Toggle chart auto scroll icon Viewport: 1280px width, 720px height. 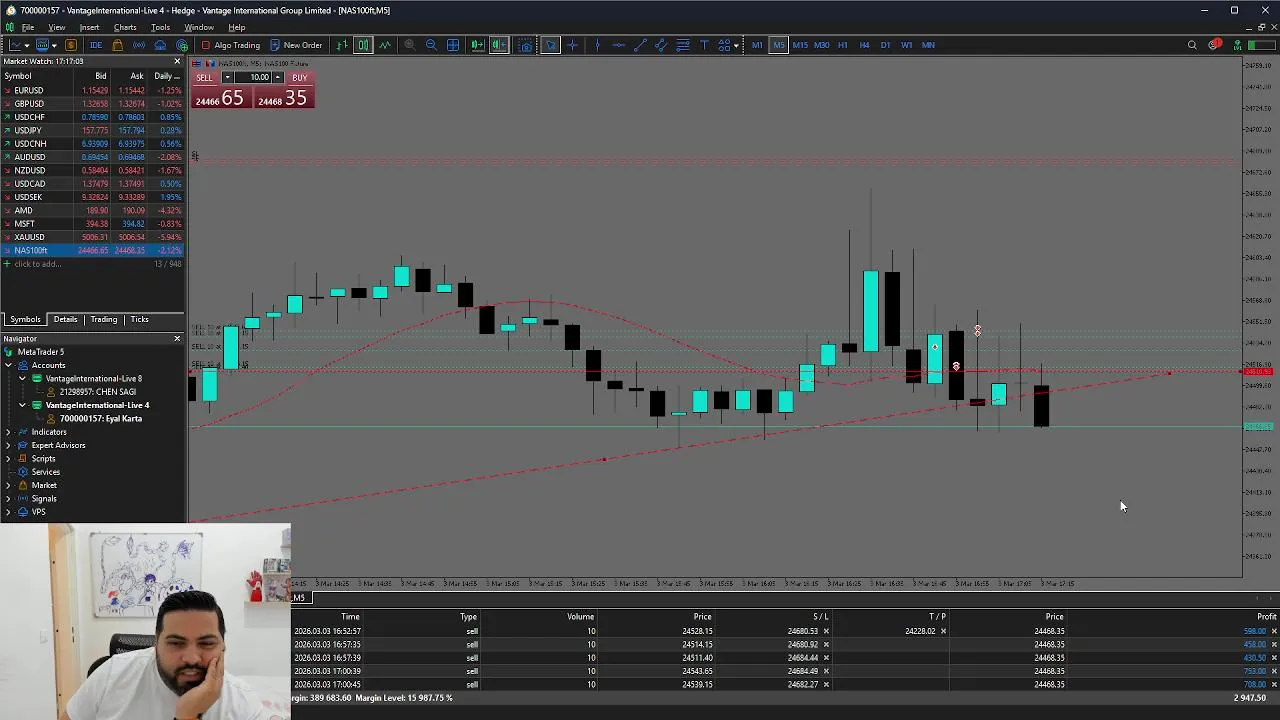click(478, 45)
